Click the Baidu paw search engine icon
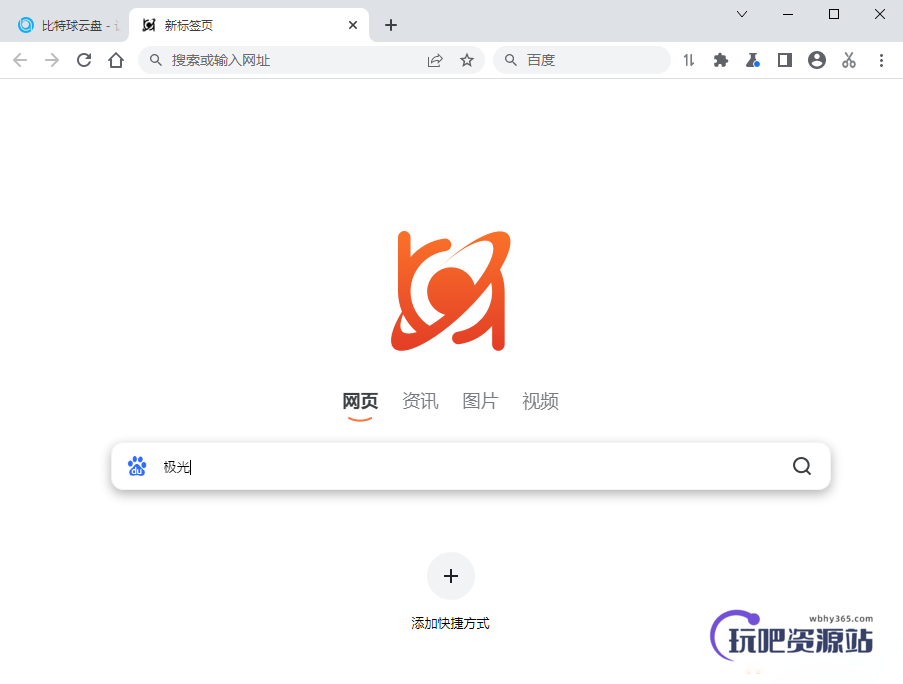This screenshot has height=684, width=903. click(x=137, y=466)
